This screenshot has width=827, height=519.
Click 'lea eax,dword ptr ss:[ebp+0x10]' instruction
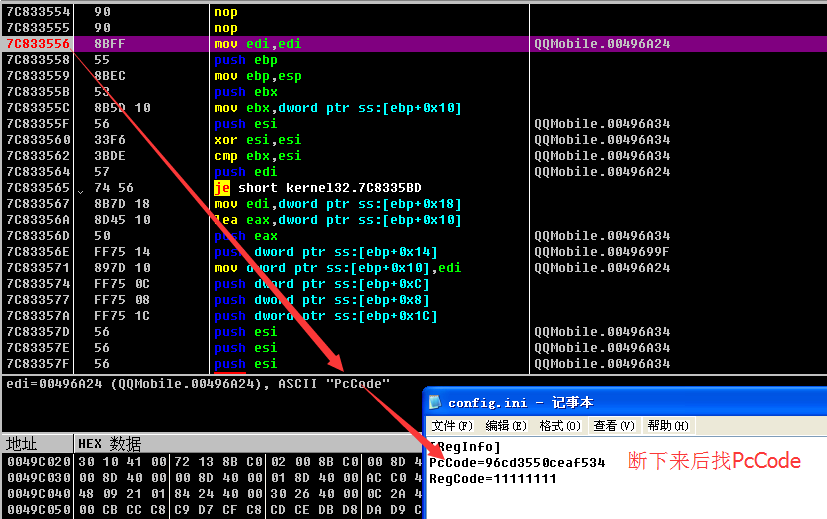click(338, 220)
